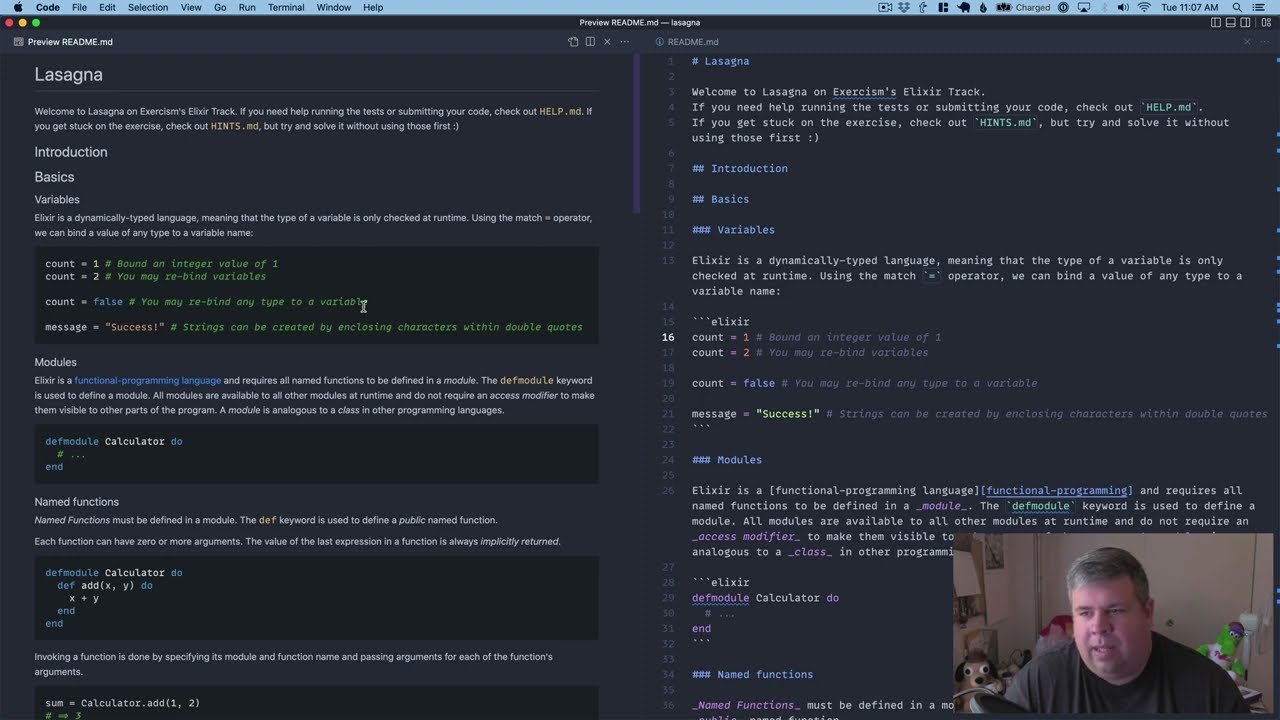Open the Apple menu
The image size is (1280, 720).
(17, 7)
